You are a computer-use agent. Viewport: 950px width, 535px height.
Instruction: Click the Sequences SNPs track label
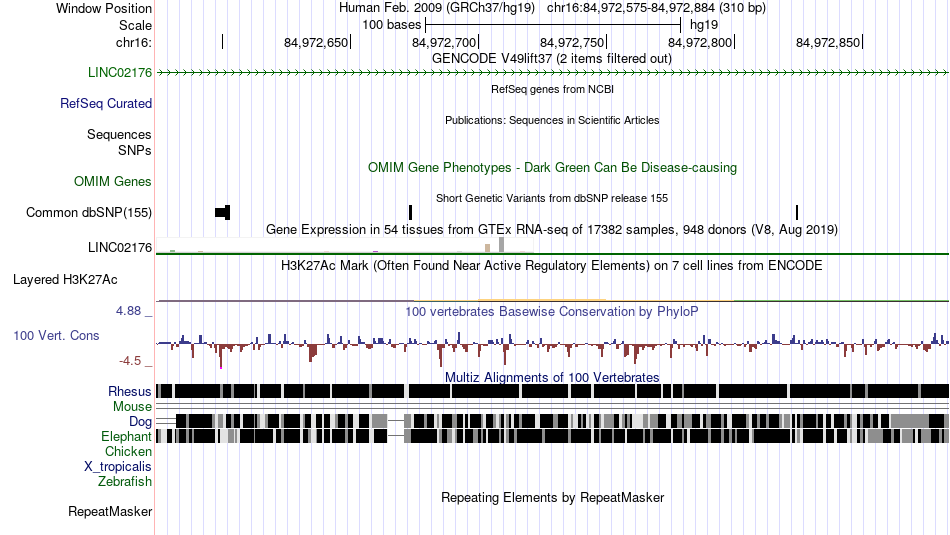119,142
